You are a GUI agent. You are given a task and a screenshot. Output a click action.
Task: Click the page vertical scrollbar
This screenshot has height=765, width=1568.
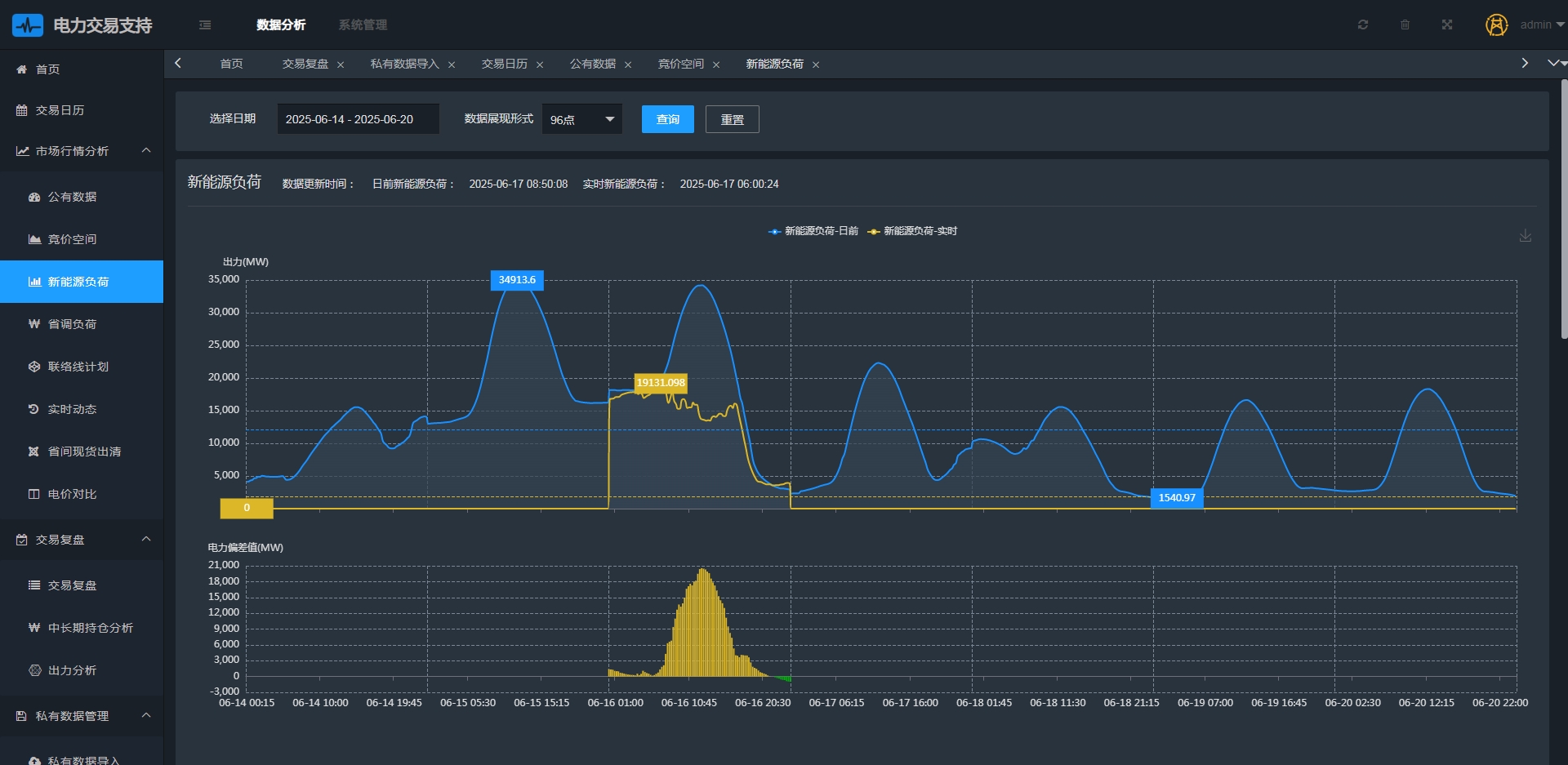click(1564, 208)
